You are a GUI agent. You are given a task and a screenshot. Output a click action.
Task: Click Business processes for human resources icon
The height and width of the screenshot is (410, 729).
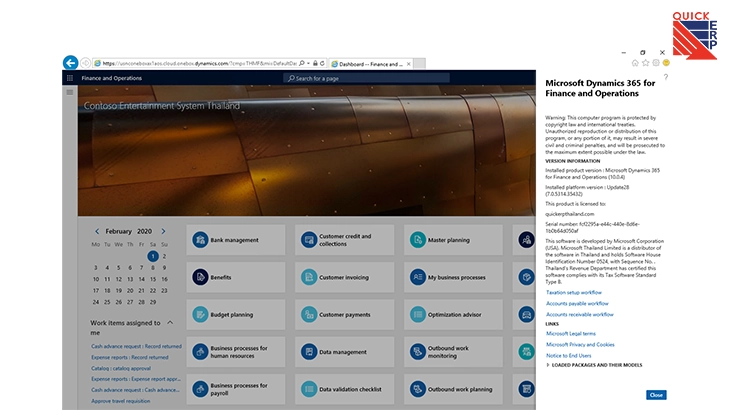click(x=200, y=352)
